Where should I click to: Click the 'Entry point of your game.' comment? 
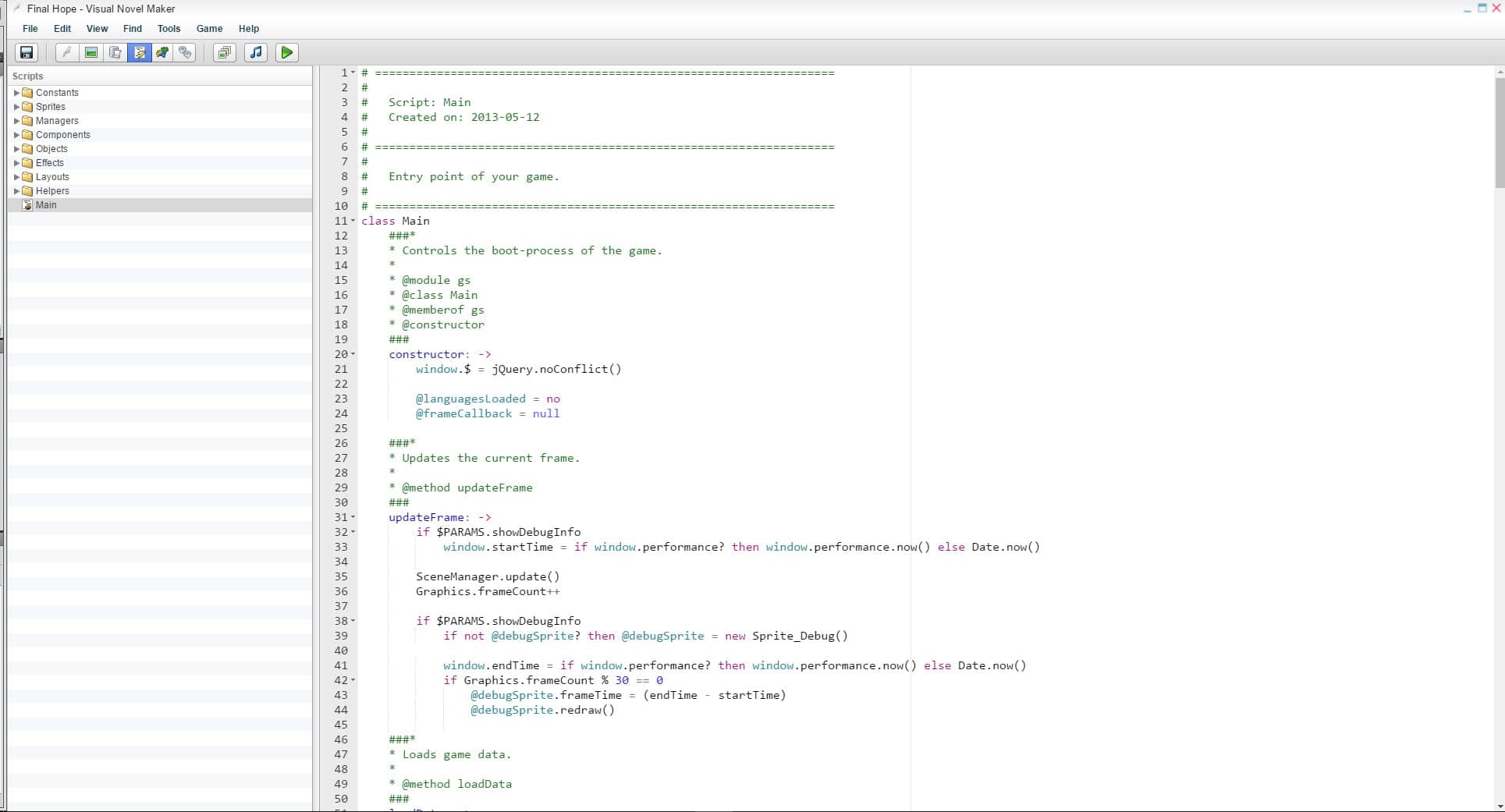[x=474, y=176]
